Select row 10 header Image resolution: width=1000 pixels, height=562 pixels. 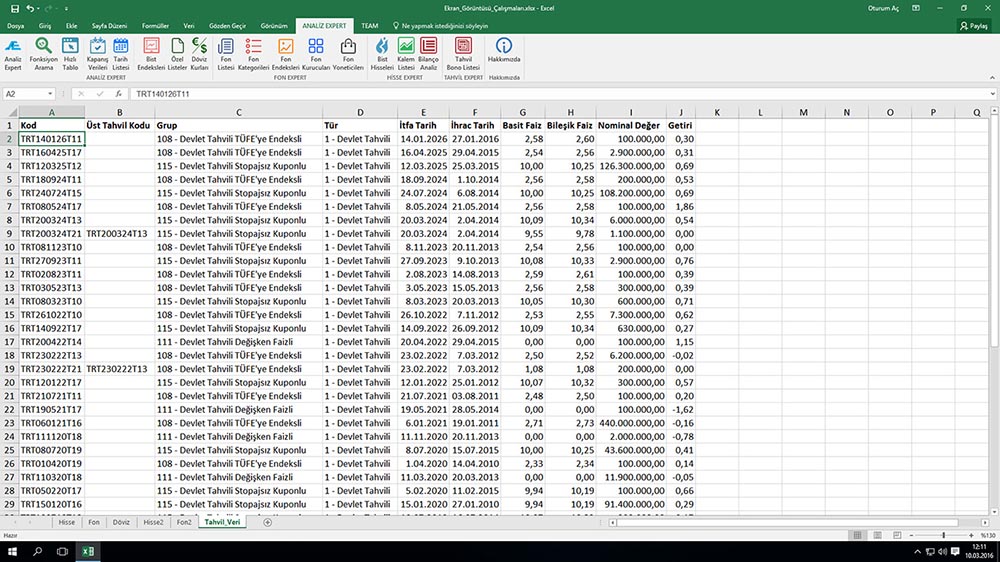[x=9, y=248]
